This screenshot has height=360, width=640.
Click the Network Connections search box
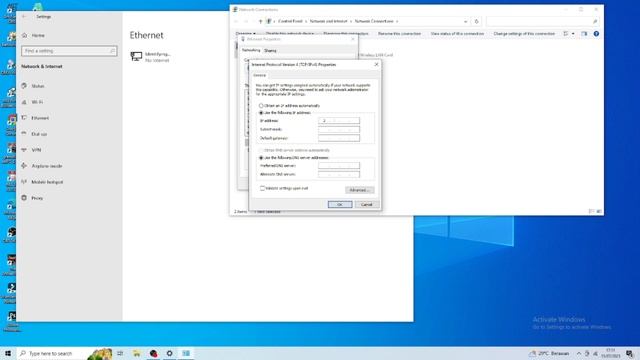[542, 21]
